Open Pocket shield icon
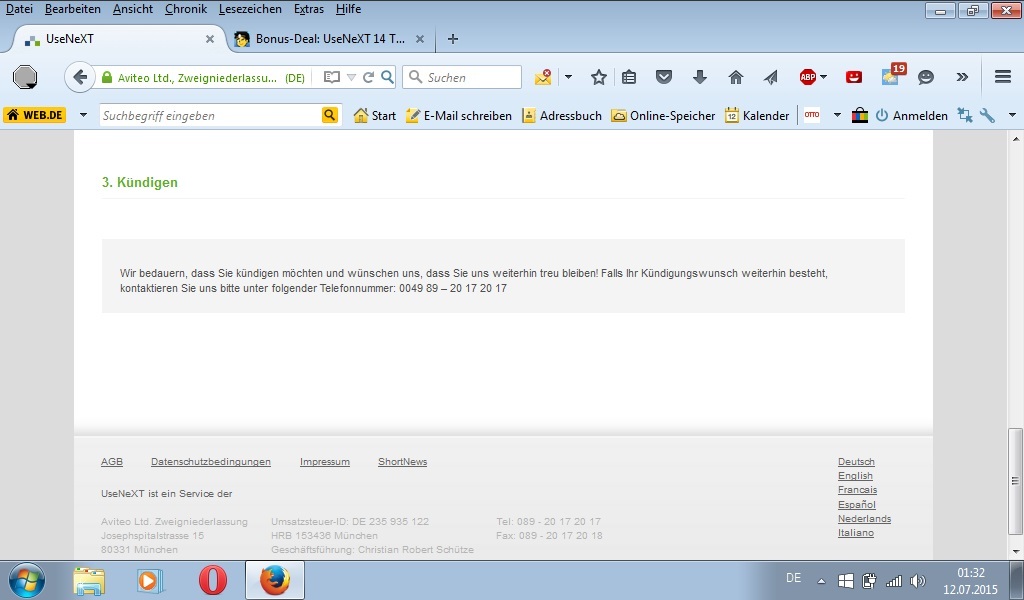This screenshot has height=600, width=1024. pyautogui.click(x=664, y=77)
